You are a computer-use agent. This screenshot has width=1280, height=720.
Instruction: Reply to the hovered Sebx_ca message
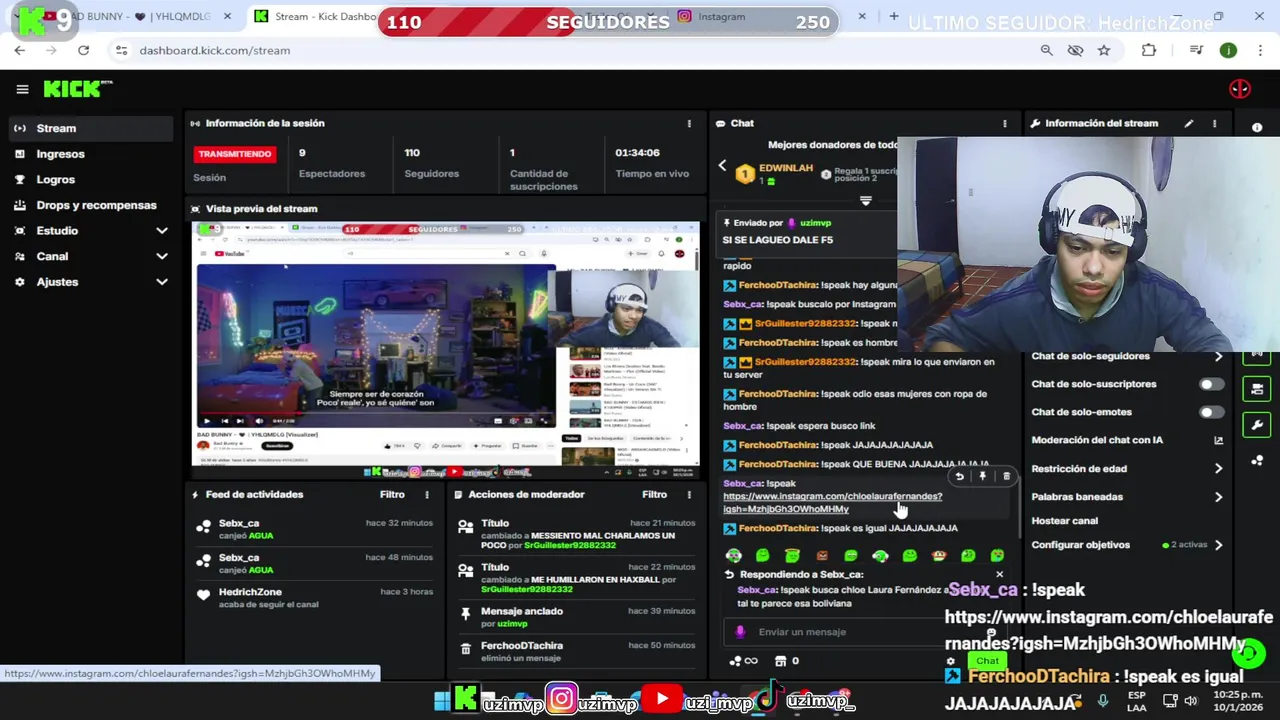(x=959, y=476)
